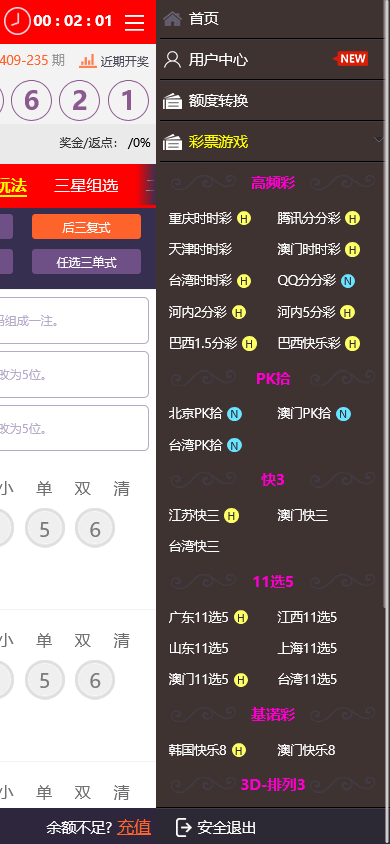Click the 基诺彩 category heading
The image size is (390, 844).
273,715
